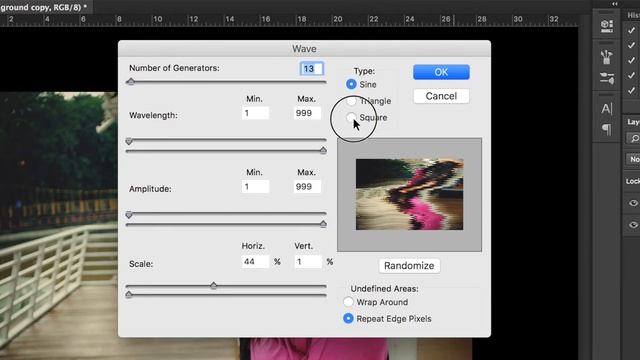The width and height of the screenshot is (640, 360).
Task: Click the 'Lock' label in Layers panel
Action: tap(633, 181)
